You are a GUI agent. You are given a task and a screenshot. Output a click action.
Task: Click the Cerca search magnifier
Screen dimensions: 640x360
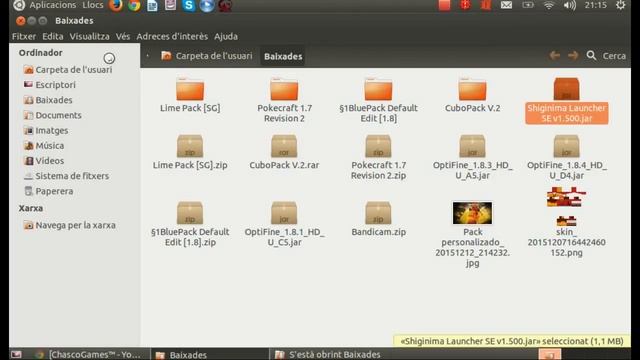tap(591, 56)
